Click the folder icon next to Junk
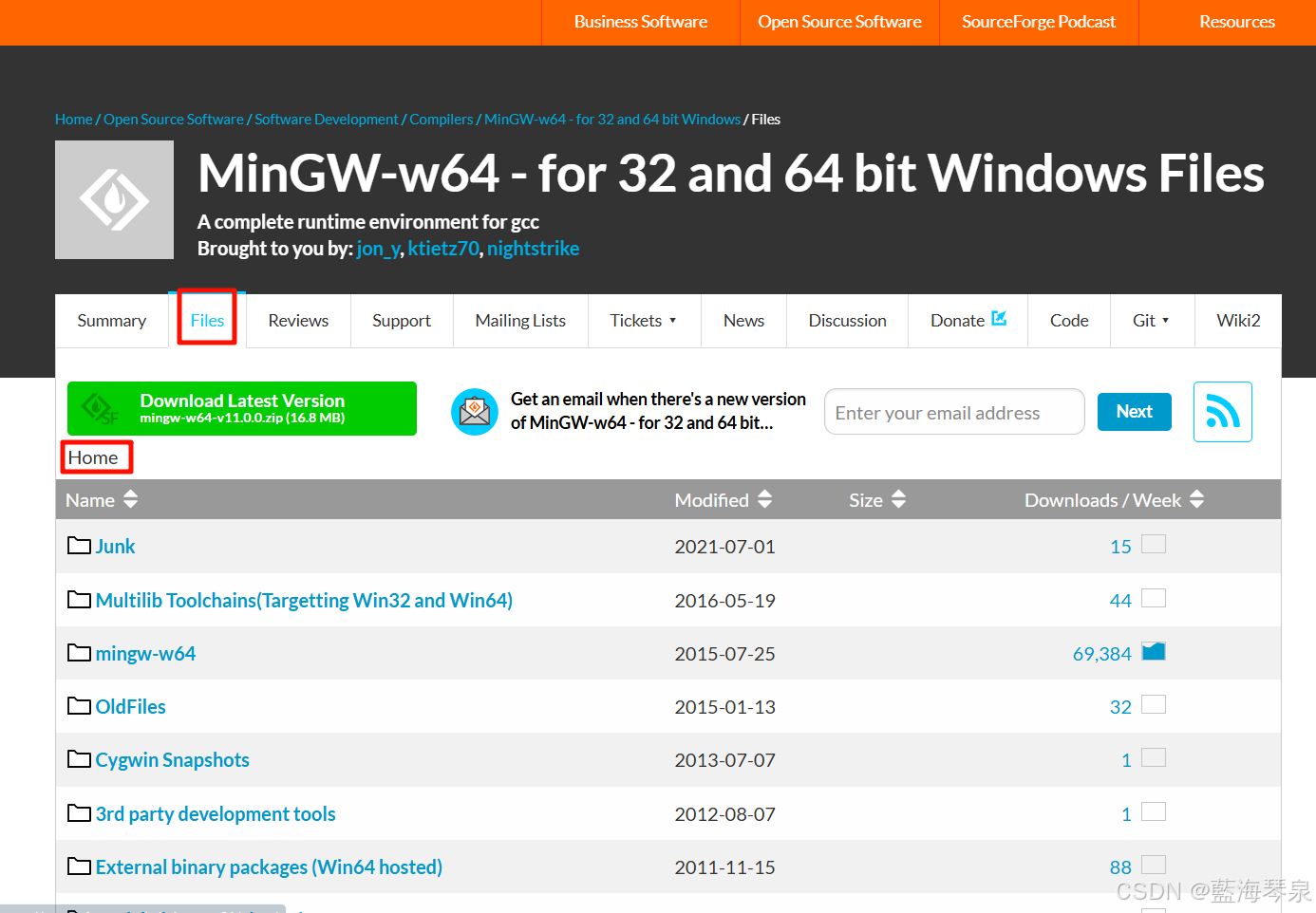This screenshot has width=1316, height=913. (80, 546)
